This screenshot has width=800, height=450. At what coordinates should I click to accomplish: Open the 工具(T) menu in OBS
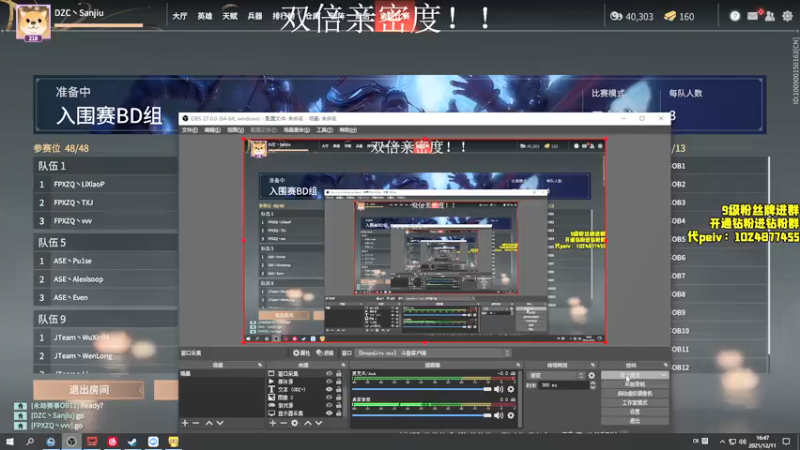[x=324, y=130]
